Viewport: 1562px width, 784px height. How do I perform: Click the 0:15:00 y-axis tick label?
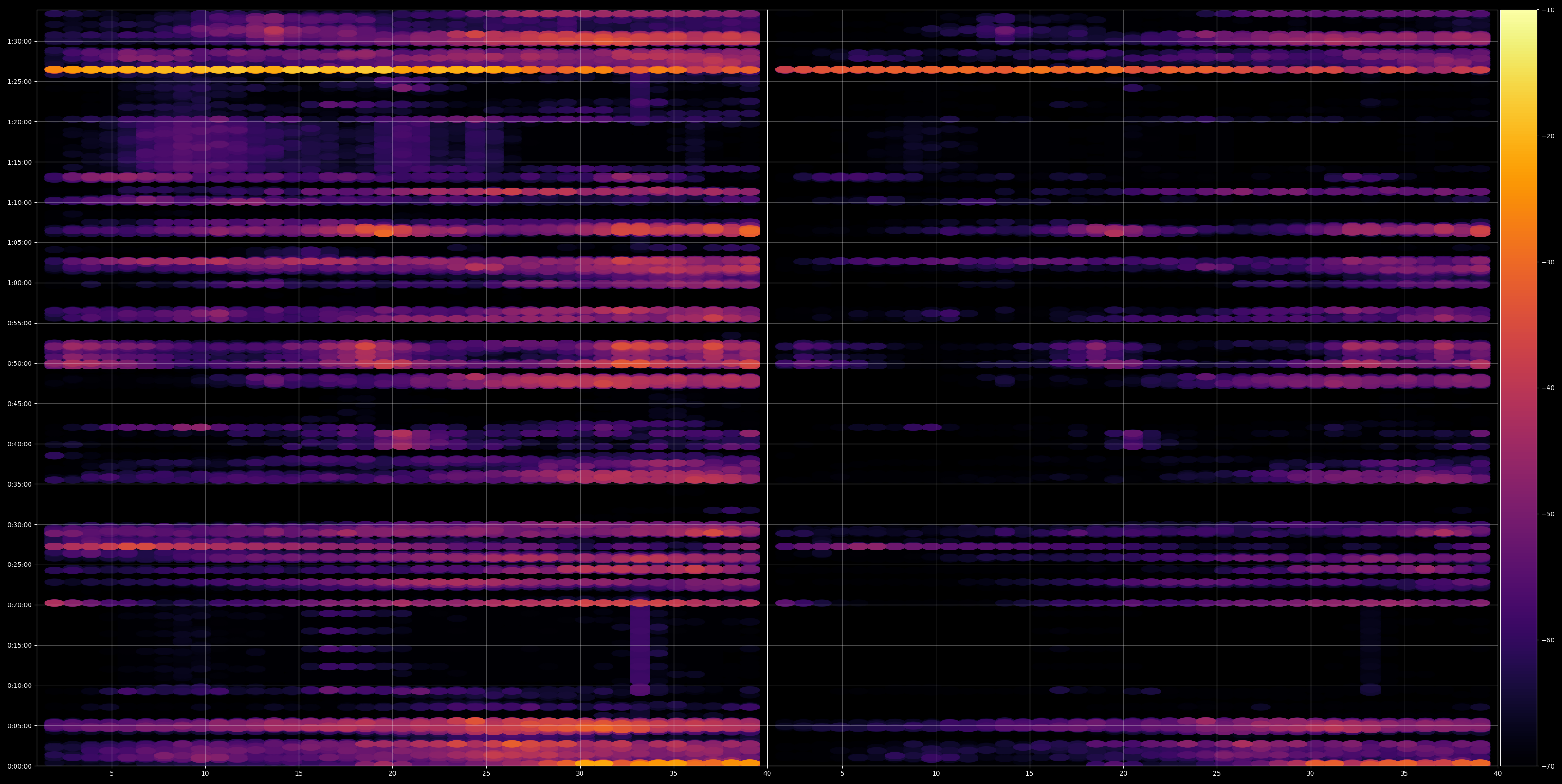coord(19,645)
